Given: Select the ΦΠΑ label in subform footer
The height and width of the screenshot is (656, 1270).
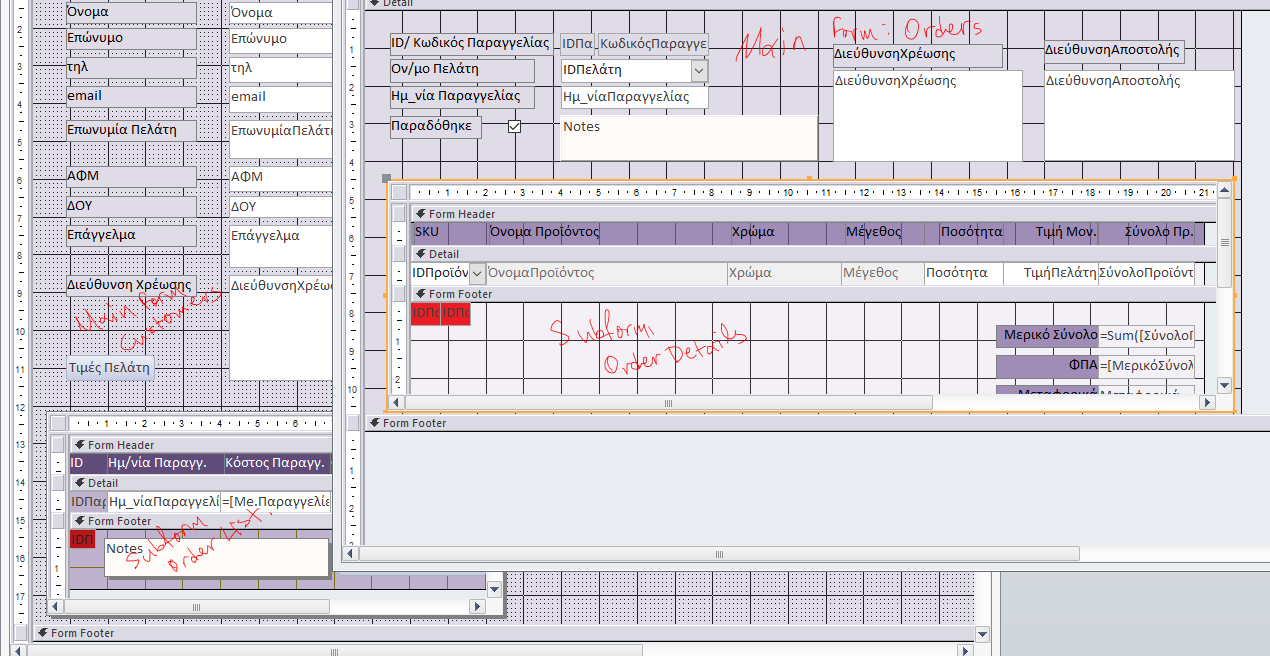Looking at the screenshot, I should 1047,366.
